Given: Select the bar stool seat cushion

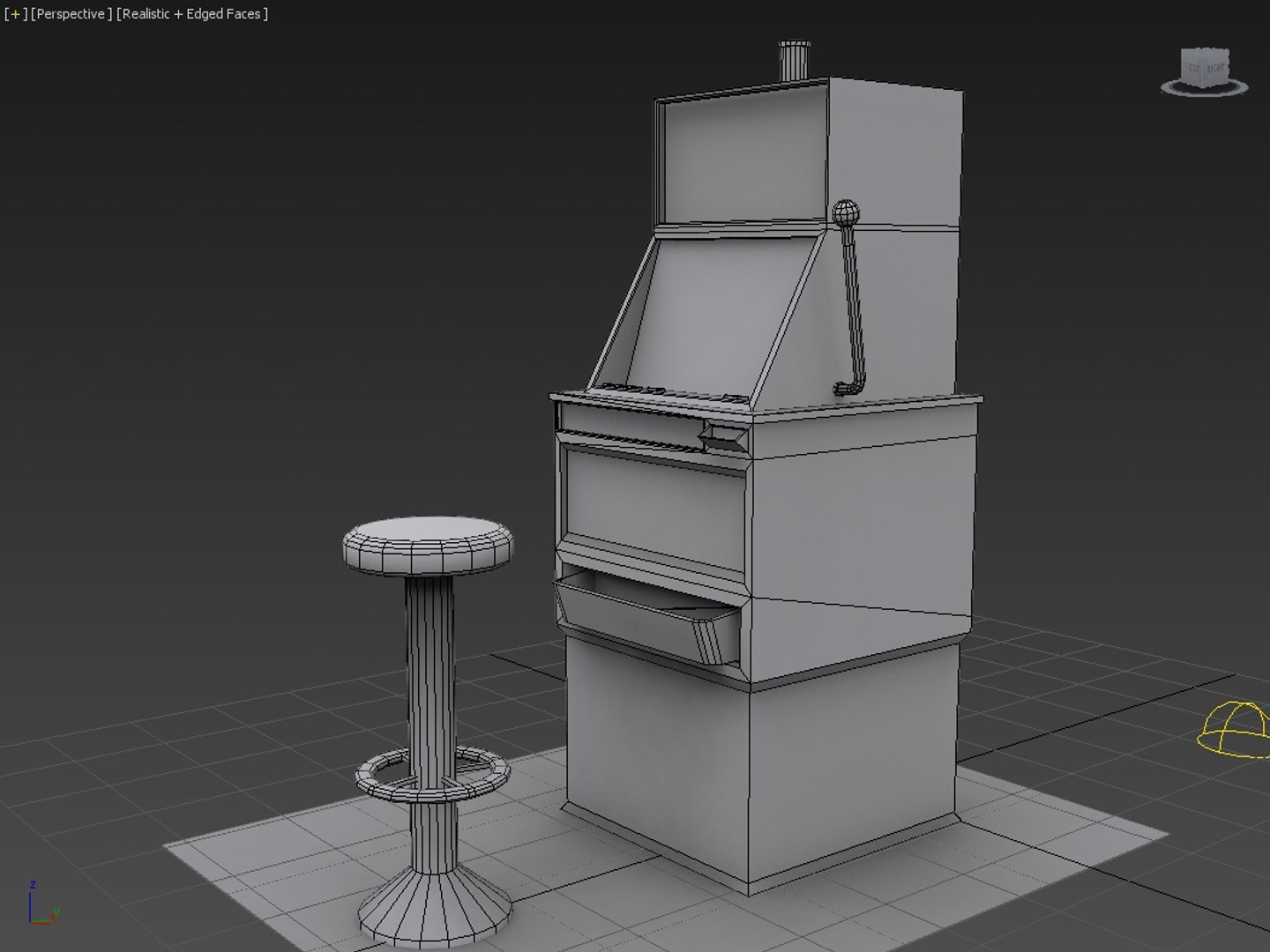Looking at the screenshot, I should 429,545.
